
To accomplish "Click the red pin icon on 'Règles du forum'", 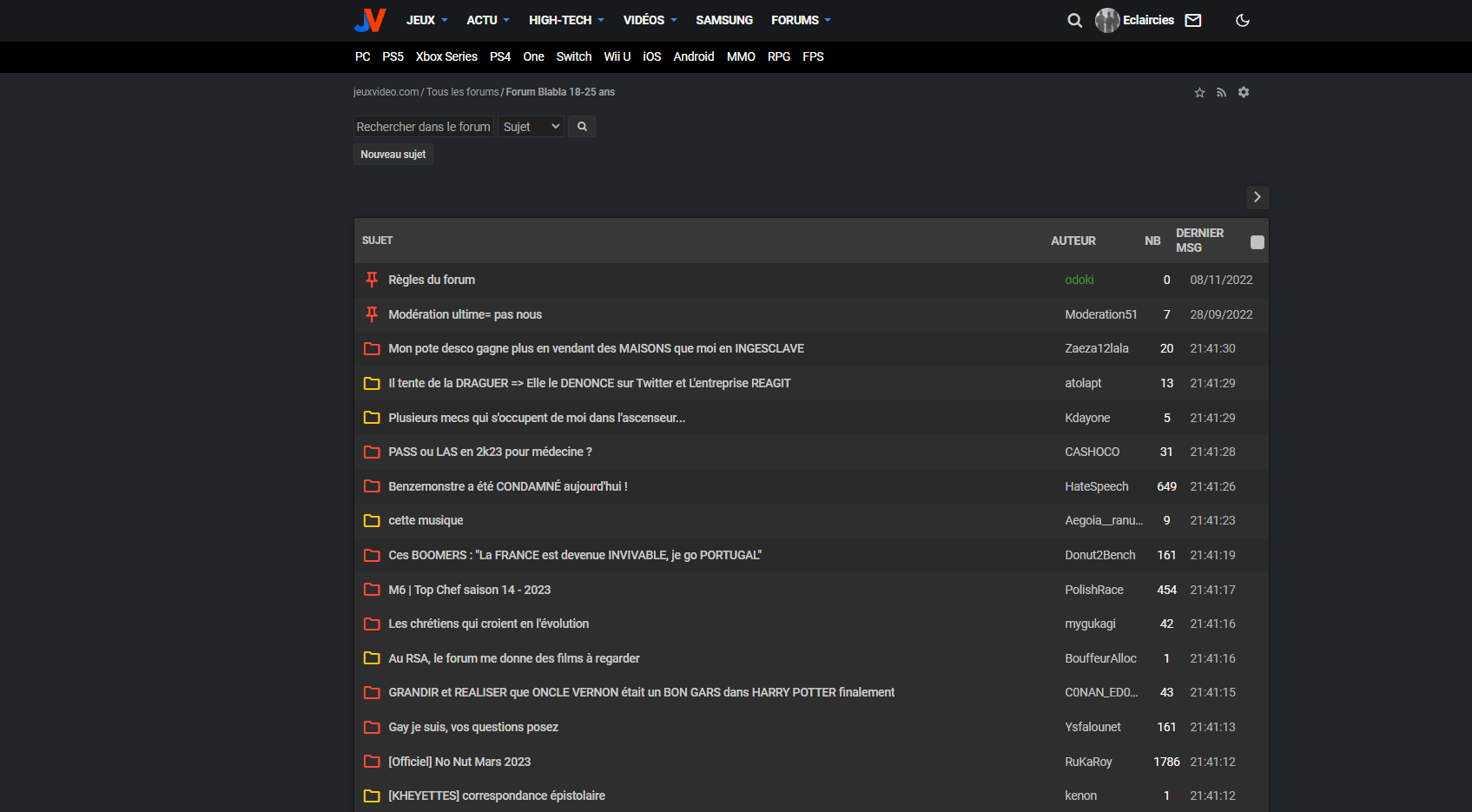I will pyautogui.click(x=372, y=280).
